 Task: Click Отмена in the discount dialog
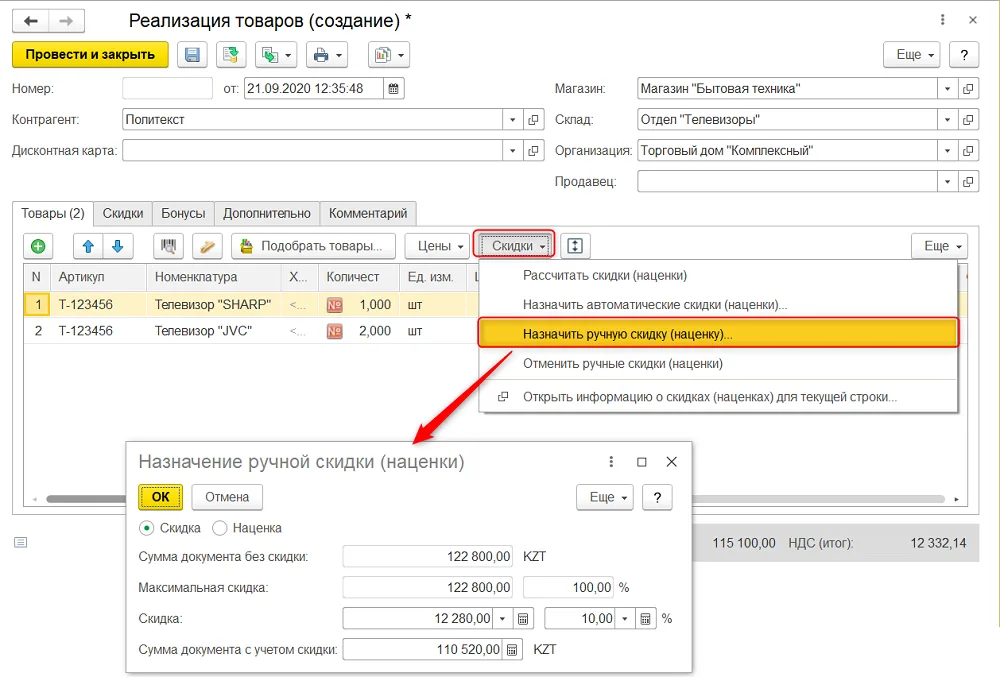pyautogui.click(x=227, y=497)
